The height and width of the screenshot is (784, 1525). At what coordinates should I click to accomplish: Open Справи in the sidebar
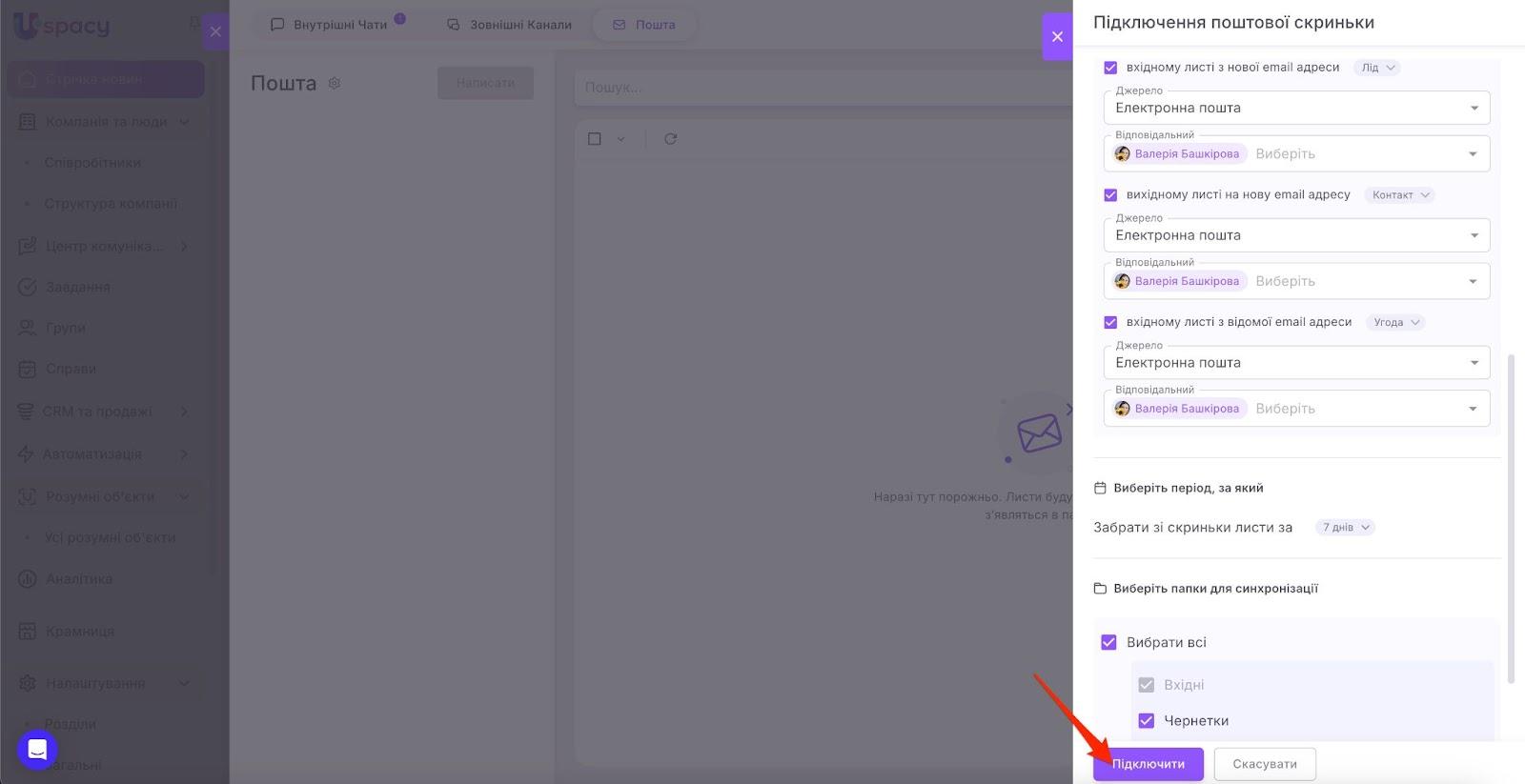(x=71, y=370)
